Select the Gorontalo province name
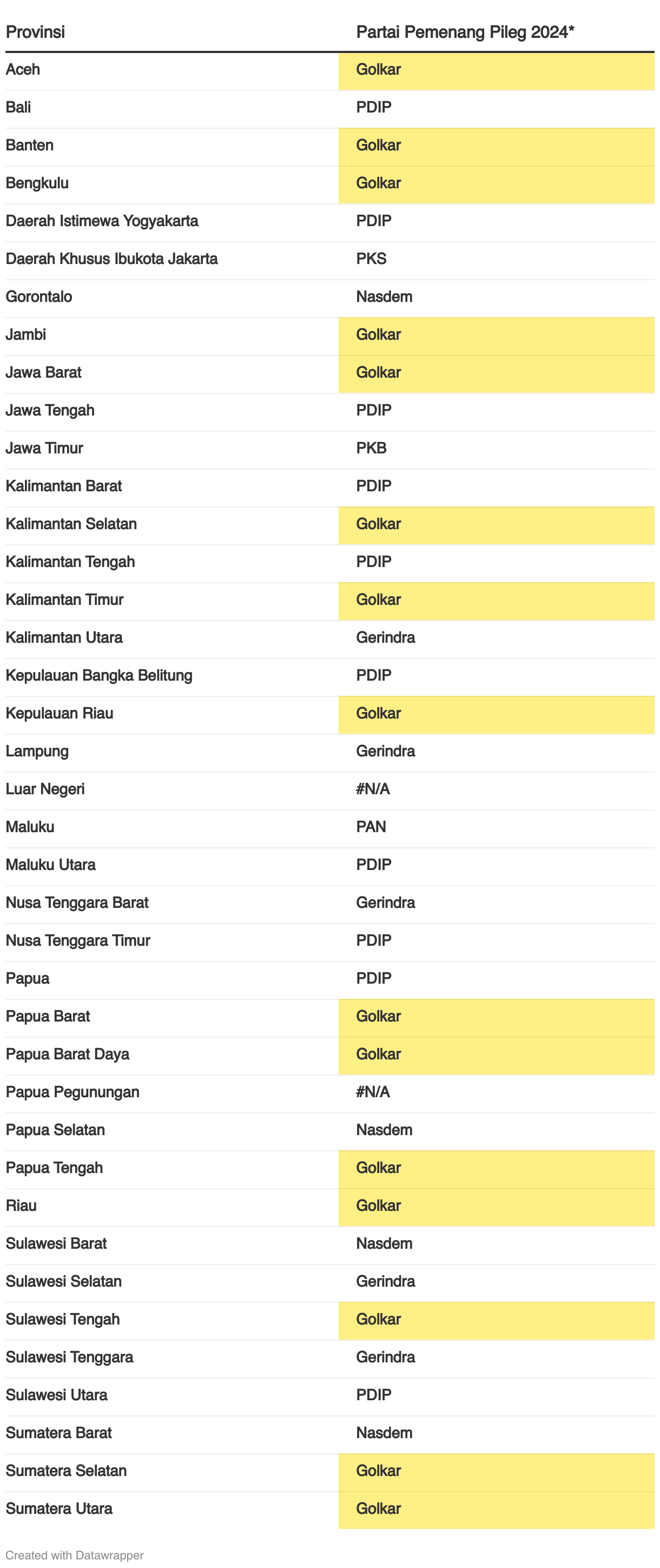The width and height of the screenshot is (660, 1568). [x=39, y=297]
